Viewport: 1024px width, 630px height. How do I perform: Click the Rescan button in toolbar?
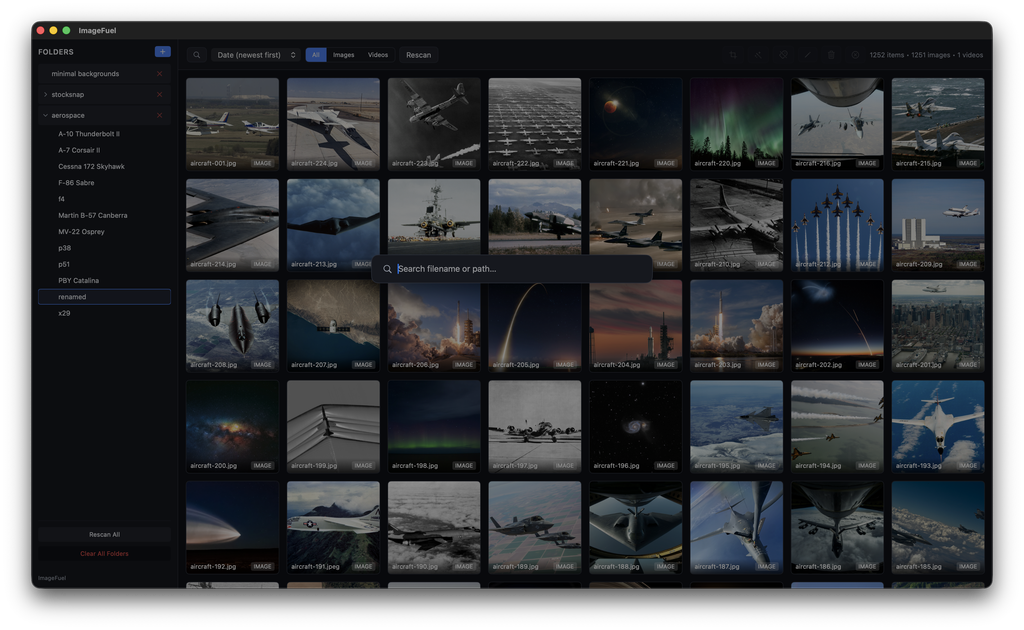tap(418, 55)
